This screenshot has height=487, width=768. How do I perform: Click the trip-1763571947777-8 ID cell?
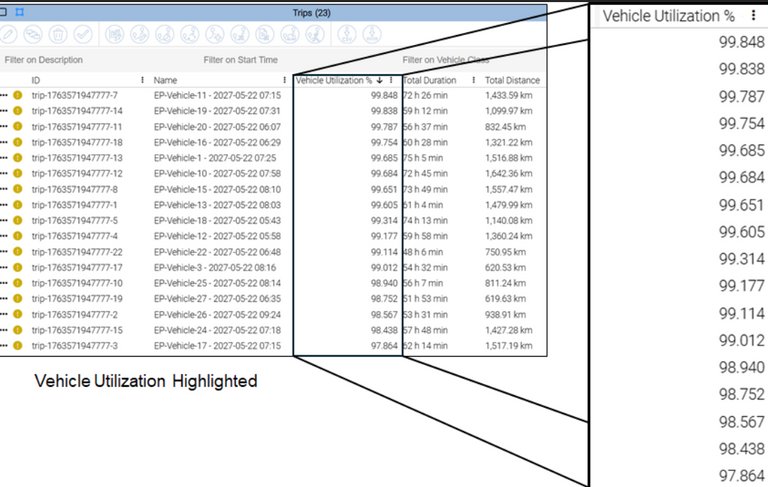tap(74, 189)
